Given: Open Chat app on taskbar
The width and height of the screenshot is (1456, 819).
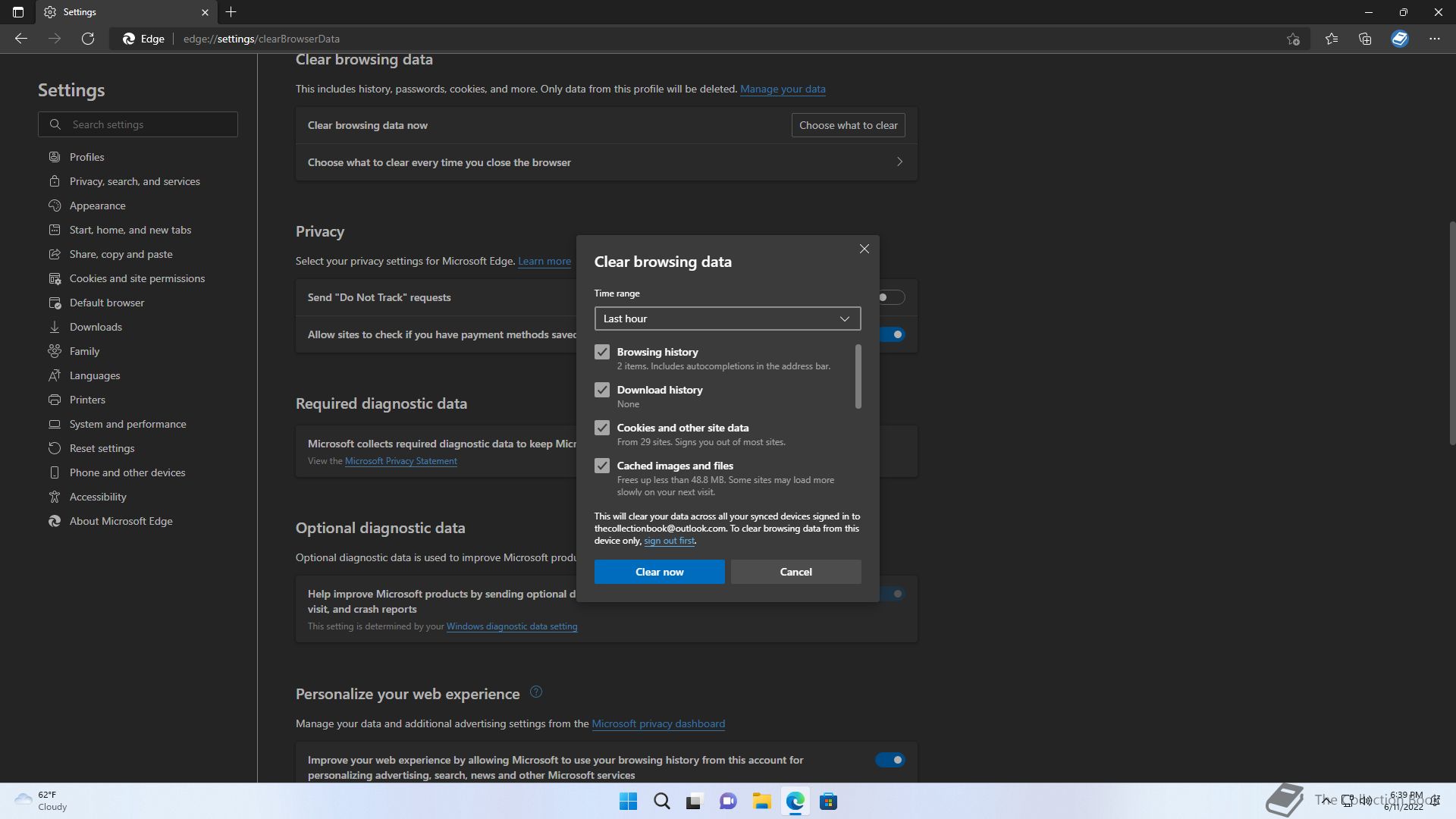Looking at the screenshot, I should [x=728, y=802].
